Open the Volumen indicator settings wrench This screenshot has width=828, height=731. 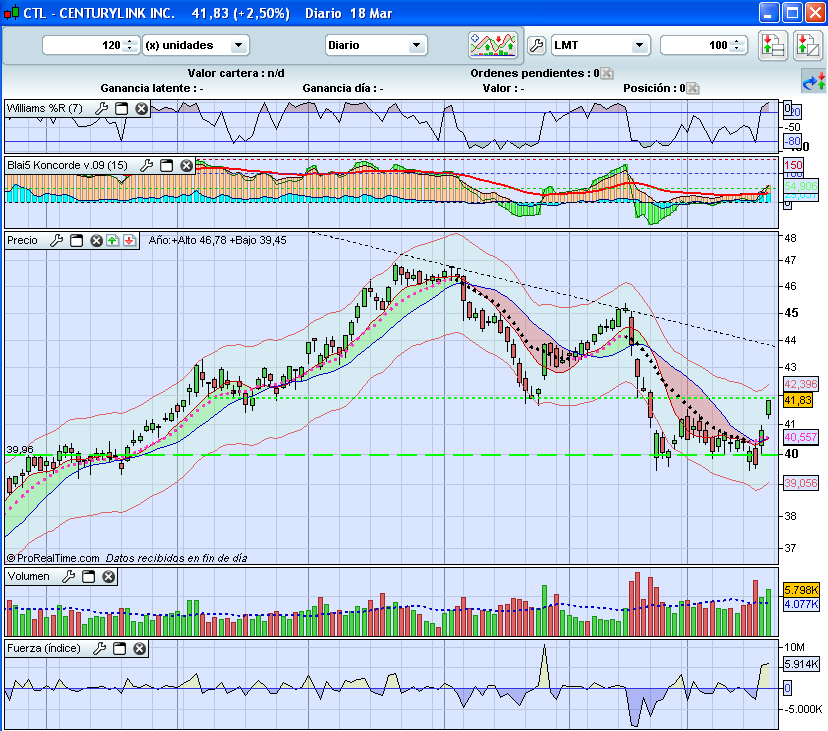click(x=69, y=576)
